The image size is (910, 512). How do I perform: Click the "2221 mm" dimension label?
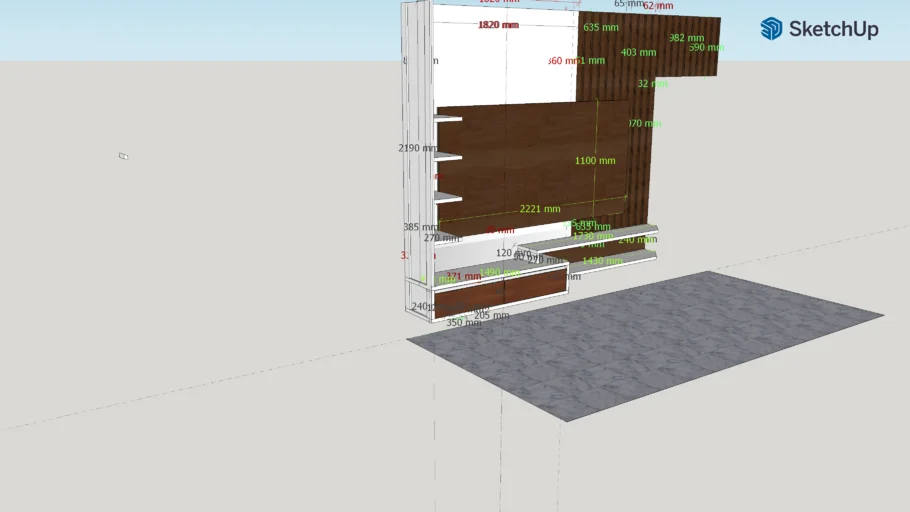(540, 208)
